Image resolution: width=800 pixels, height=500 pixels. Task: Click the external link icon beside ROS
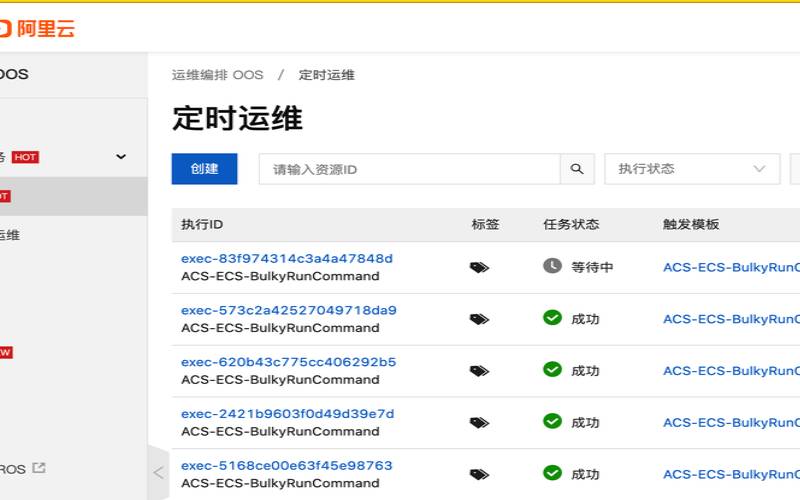[x=39, y=468]
